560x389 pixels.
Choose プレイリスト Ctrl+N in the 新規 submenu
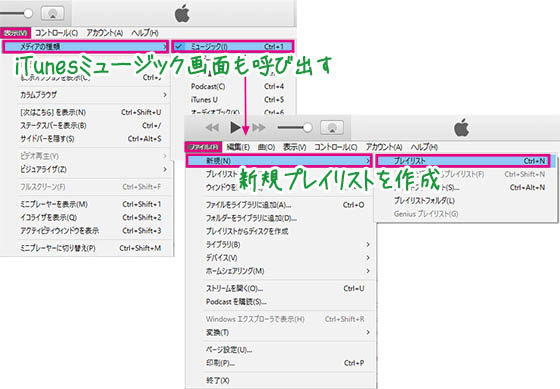(x=463, y=161)
